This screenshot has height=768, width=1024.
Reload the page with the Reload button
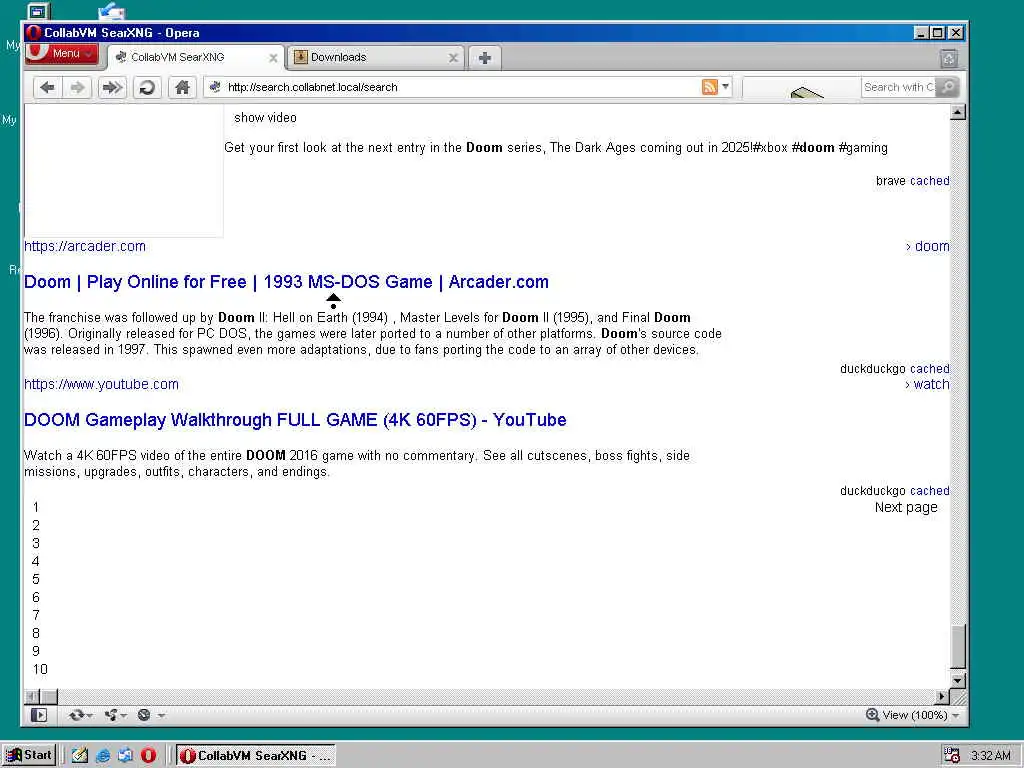pyautogui.click(x=148, y=87)
